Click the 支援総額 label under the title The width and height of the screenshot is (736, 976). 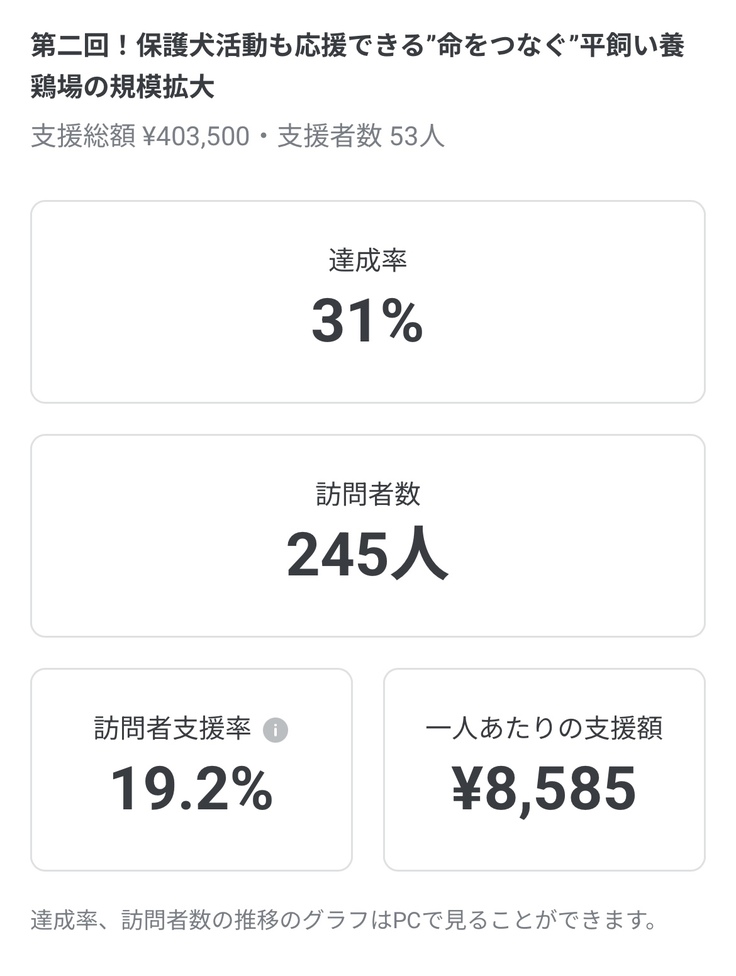pyautogui.click(x=83, y=136)
